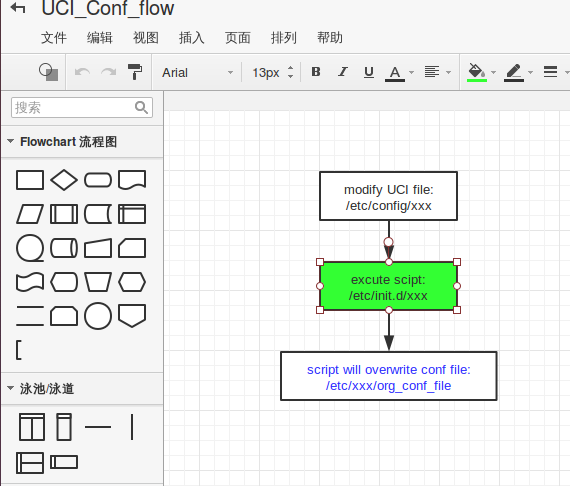Pick the sequential data circle shape
The image size is (570, 486).
pos(30,248)
